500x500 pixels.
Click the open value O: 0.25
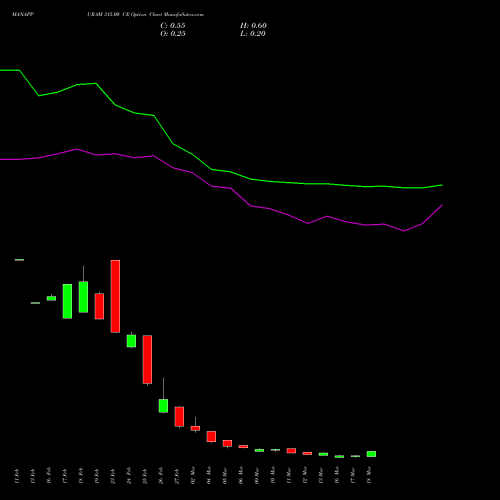pyautogui.click(x=173, y=34)
